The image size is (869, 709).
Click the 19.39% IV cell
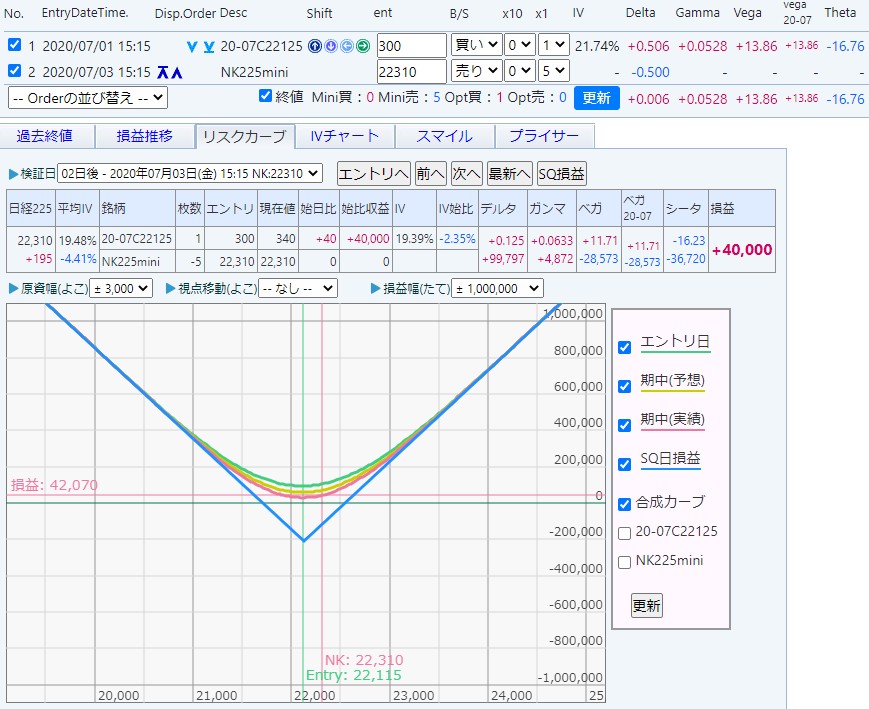[414, 239]
